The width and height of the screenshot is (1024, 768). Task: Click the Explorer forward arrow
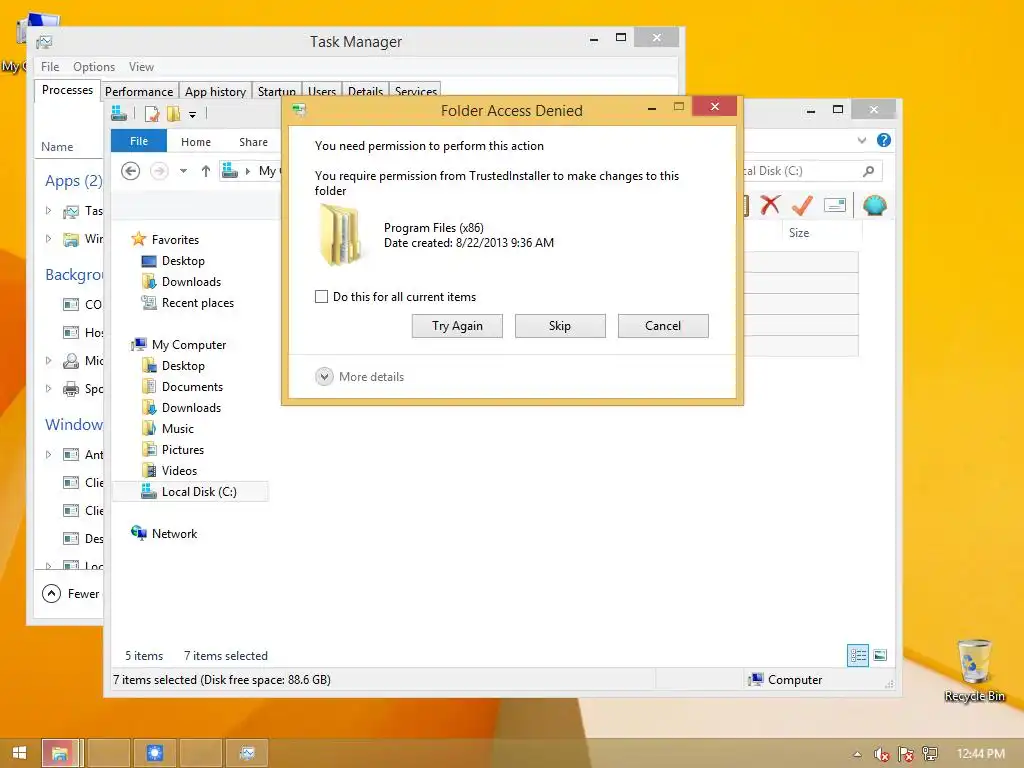[159, 171]
